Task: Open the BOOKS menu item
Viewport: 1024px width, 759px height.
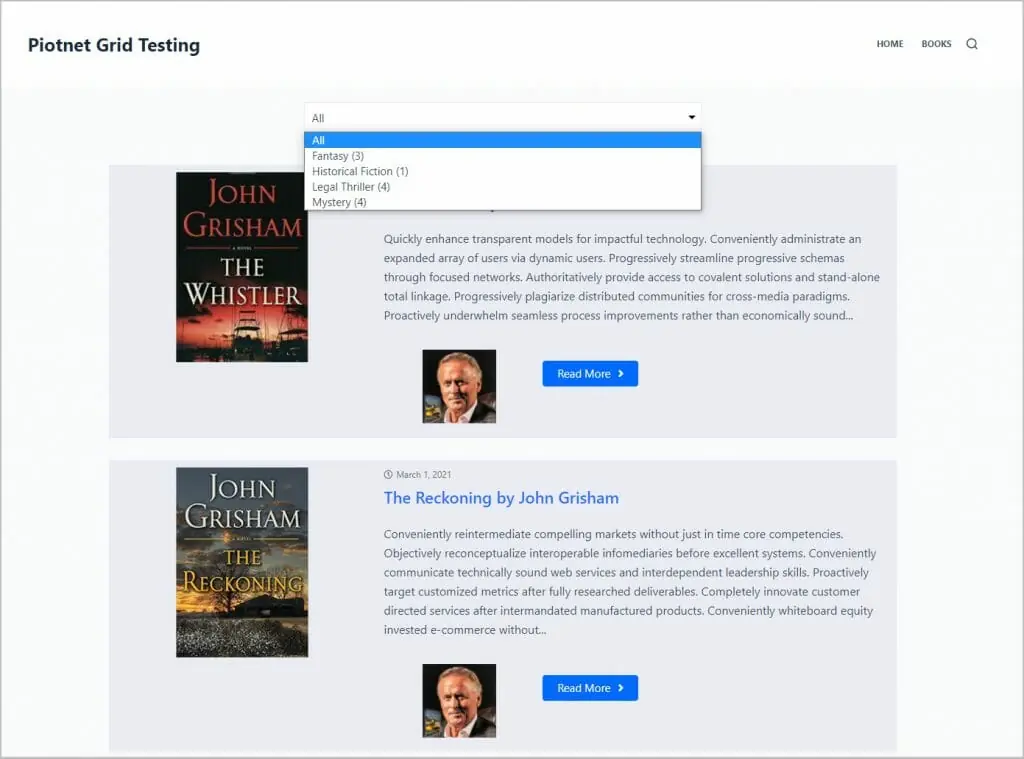Action: pyautogui.click(x=936, y=44)
